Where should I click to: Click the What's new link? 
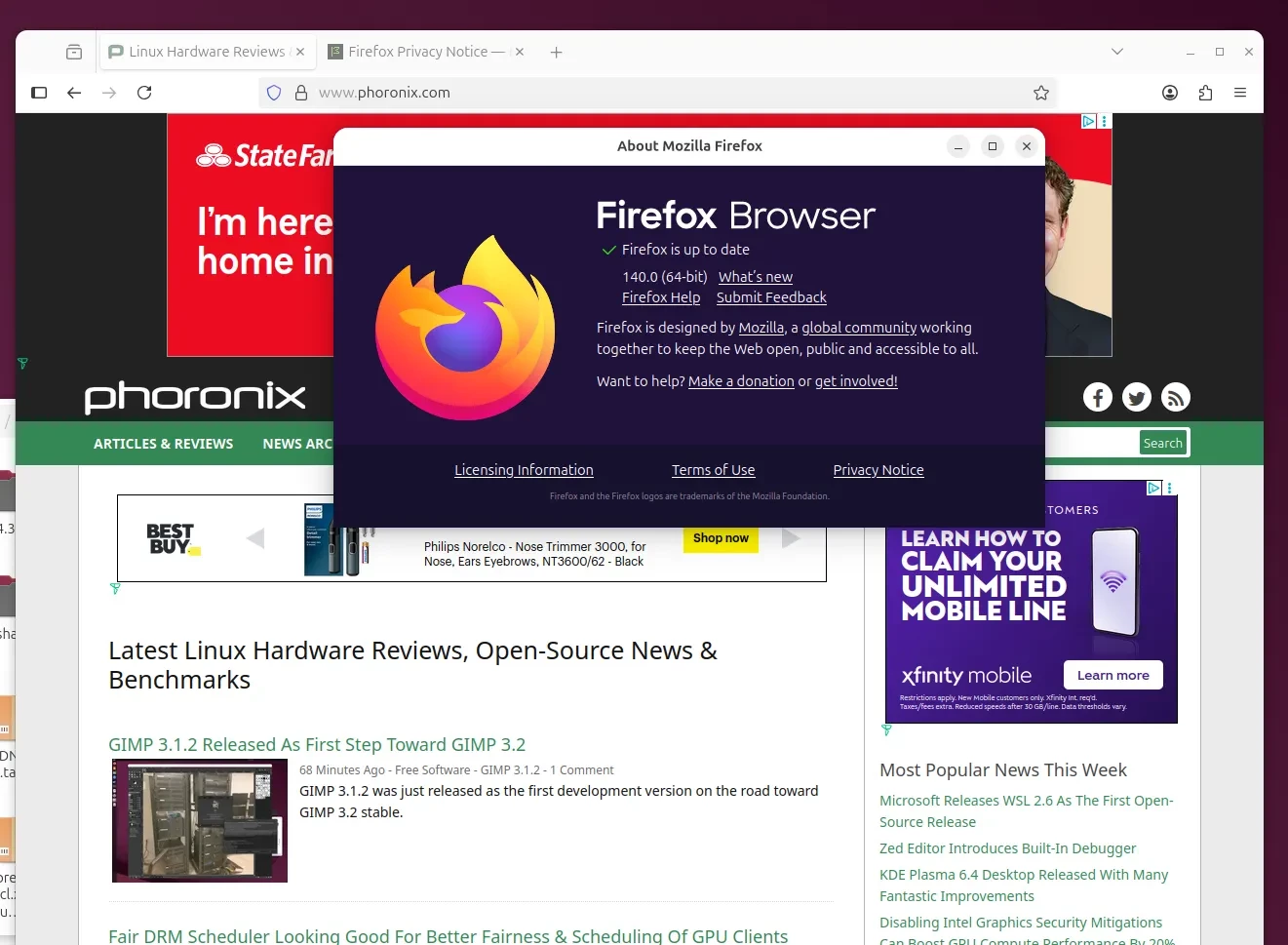pyautogui.click(x=755, y=277)
